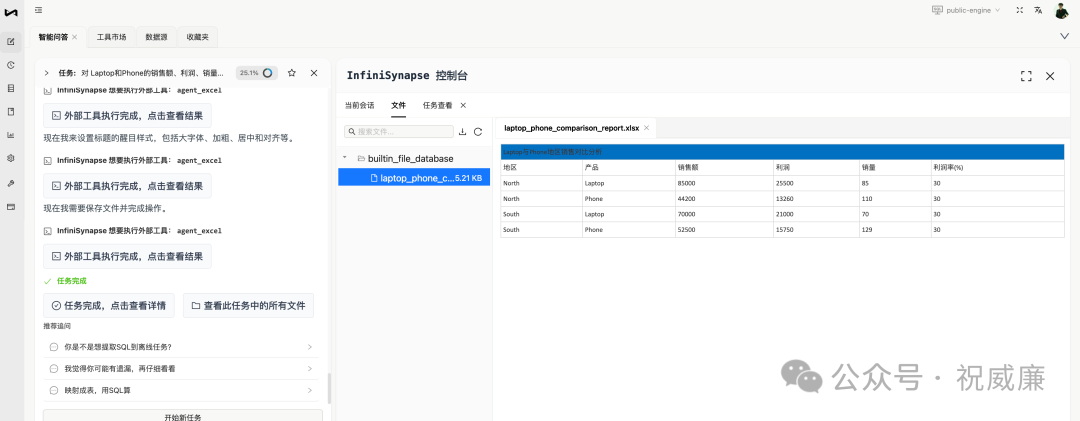Click the new chat edit icon in sidebar
This screenshot has height=421, width=1080.
[x=11, y=42]
